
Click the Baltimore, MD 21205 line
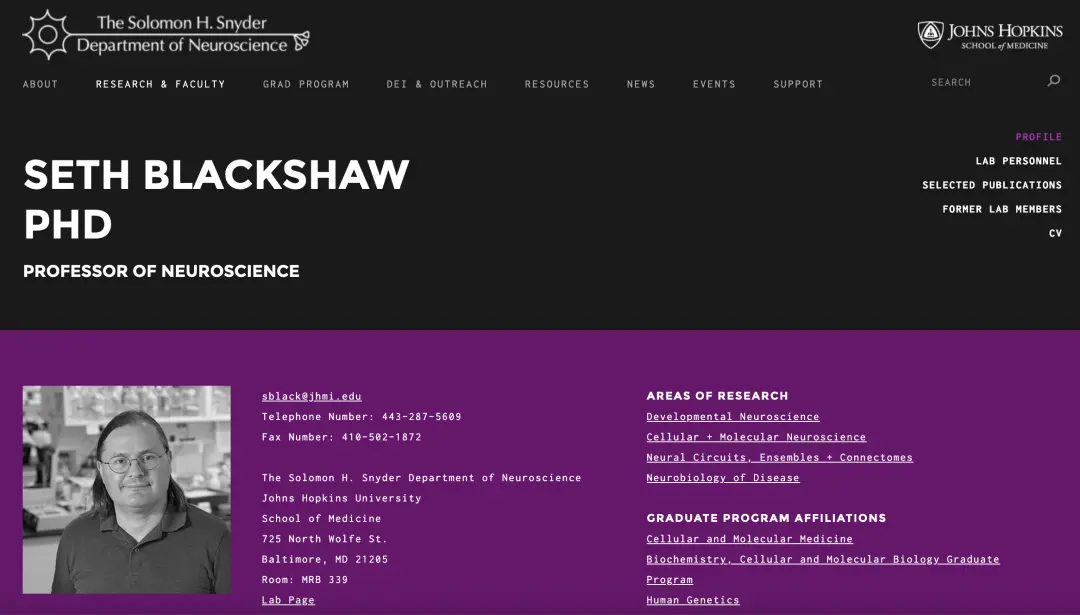(x=325, y=559)
